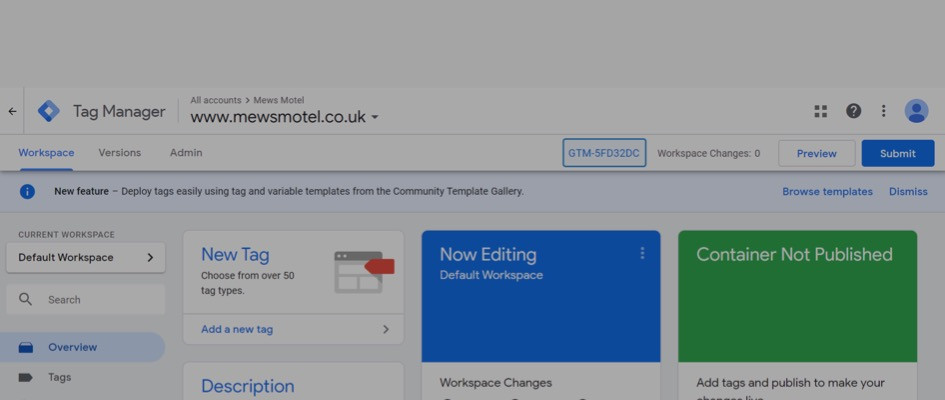Click the Add a new tag chevron

(386, 330)
